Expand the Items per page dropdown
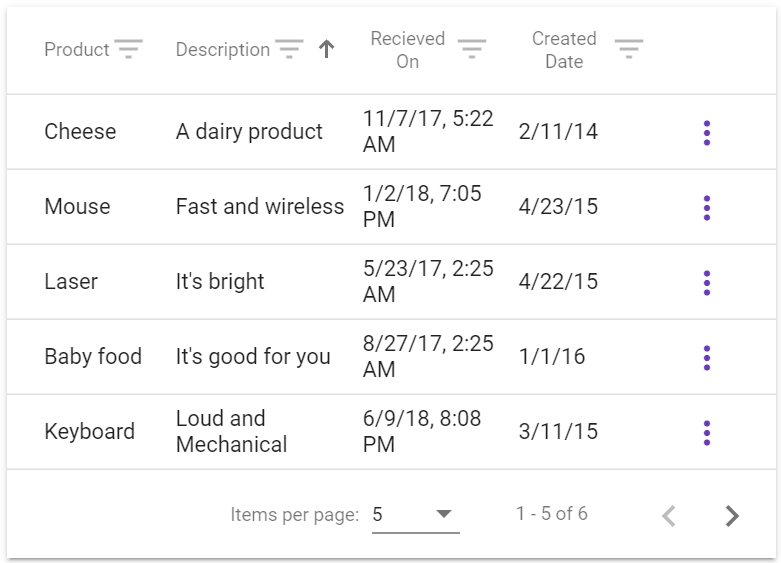The height and width of the screenshot is (563, 781). click(415, 515)
